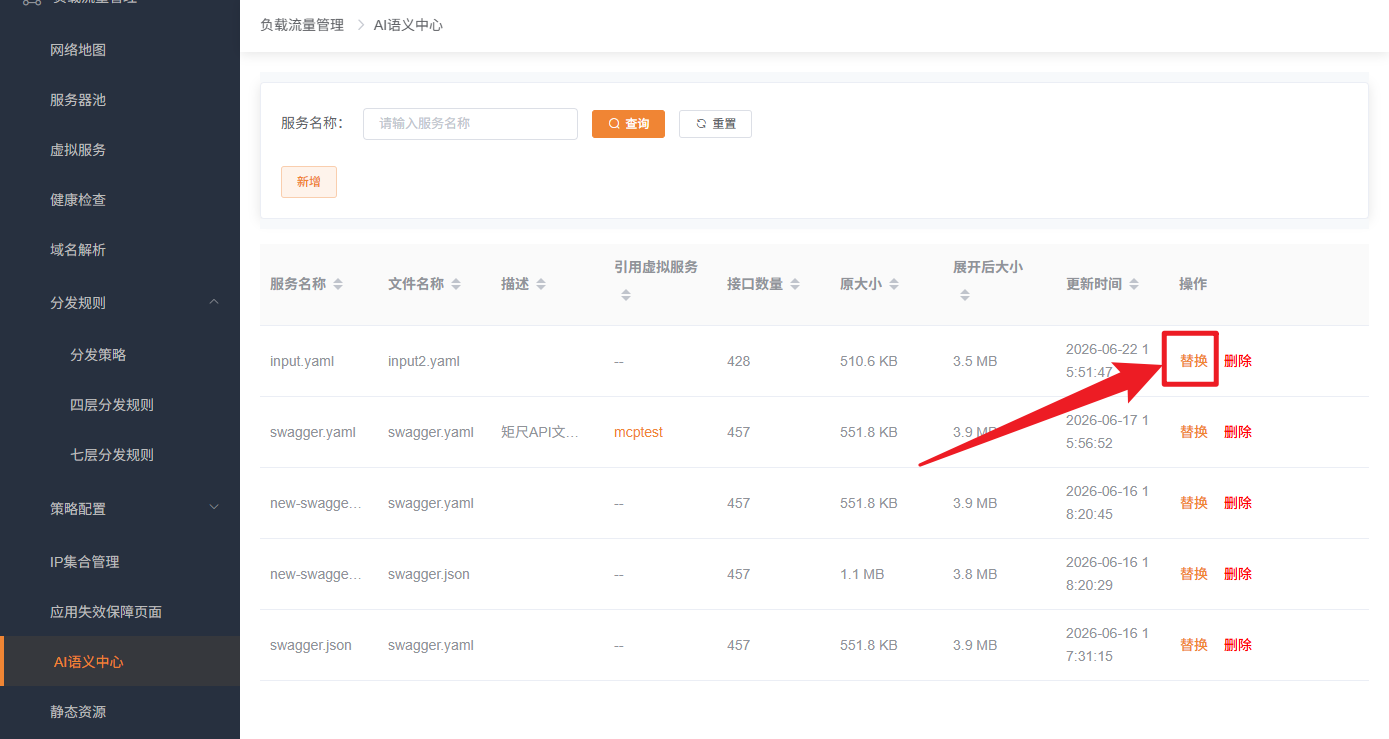Click 替换 for swagger.yaml service row

[x=1194, y=432]
